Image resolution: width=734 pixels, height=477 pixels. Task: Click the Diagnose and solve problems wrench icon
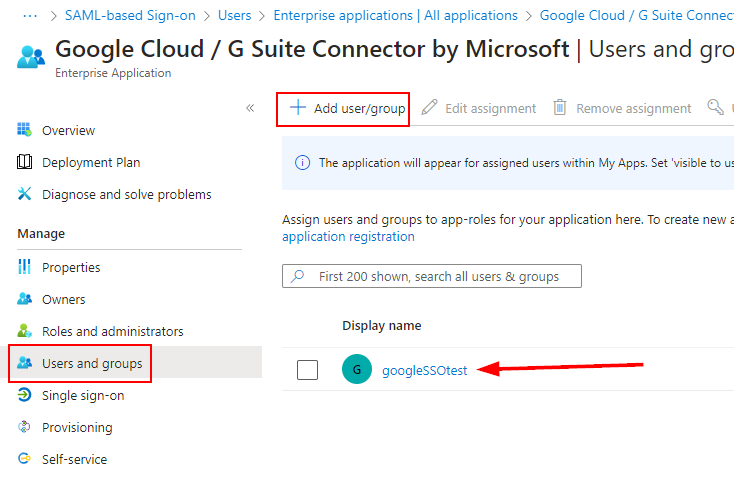(25, 194)
